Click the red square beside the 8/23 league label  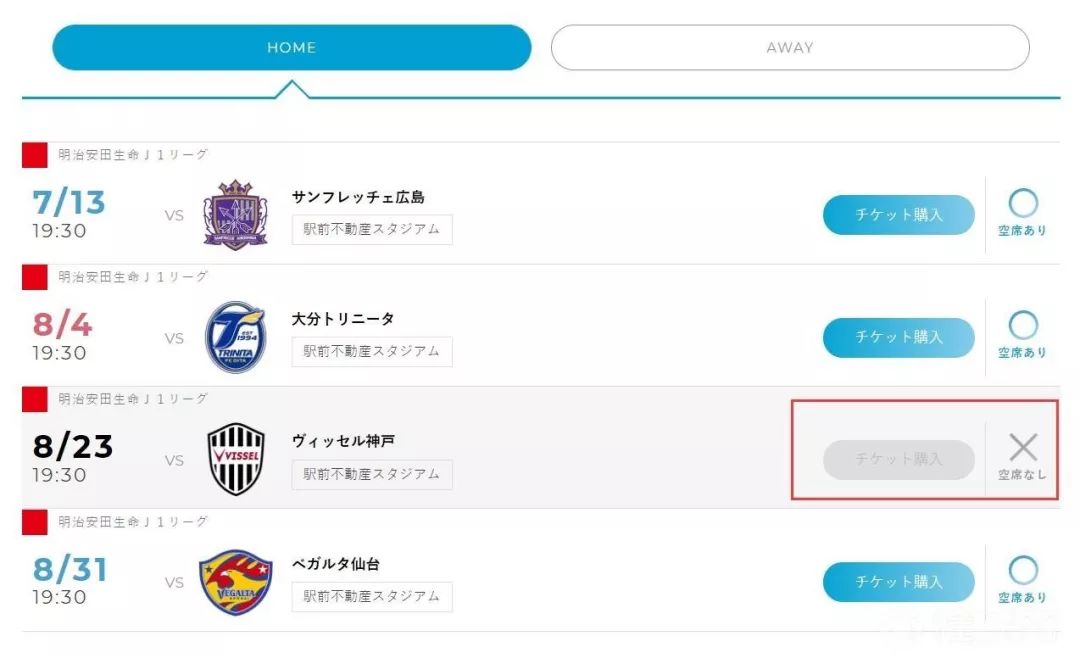[x=35, y=400]
